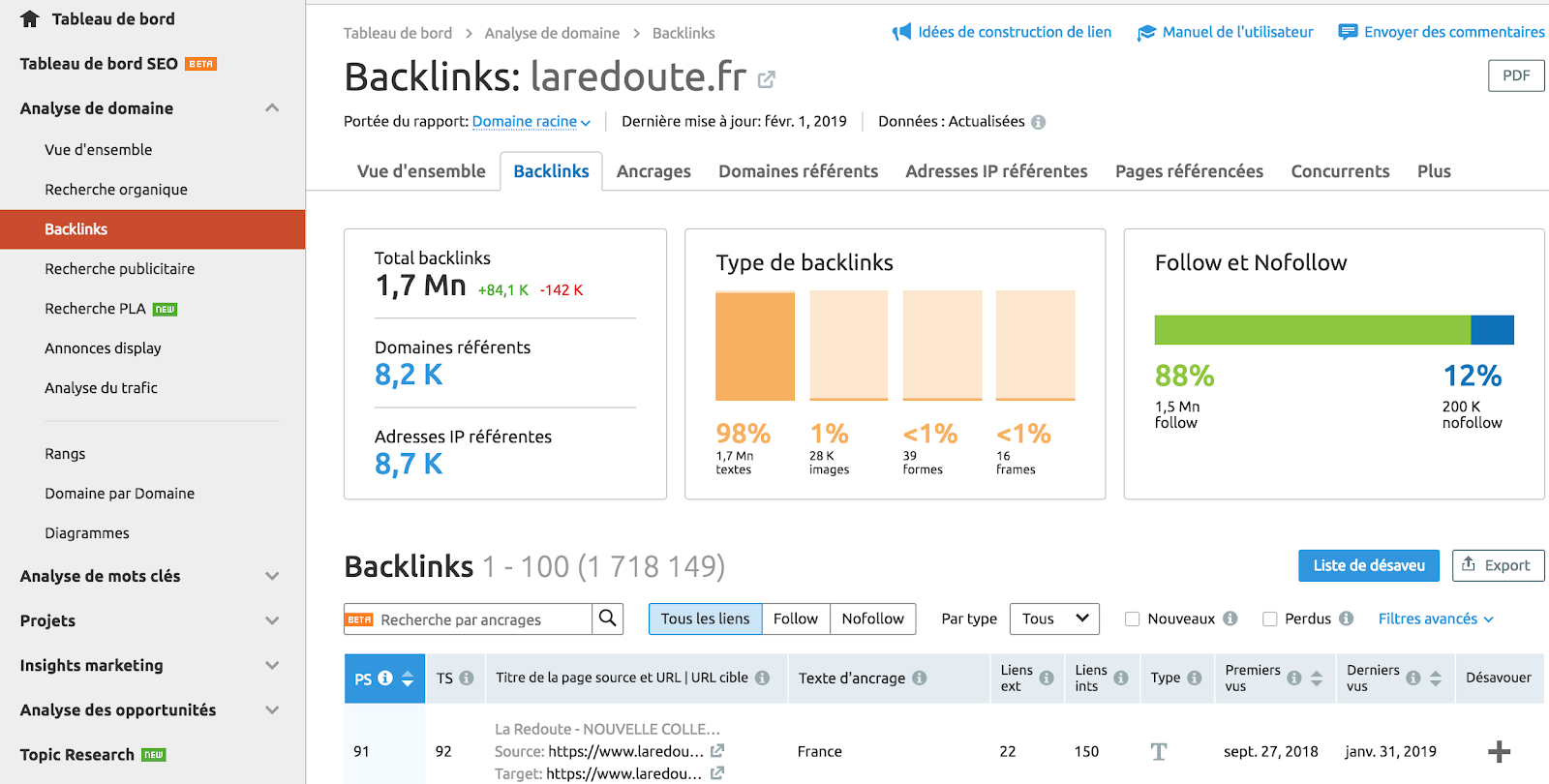Click the 8,2 K referring domains link
This screenshot has height=784, width=1549.
coord(409,375)
